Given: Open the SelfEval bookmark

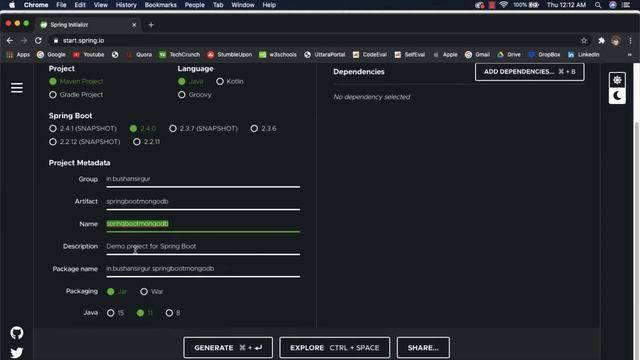Looking at the screenshot, I should click(x=410, y=55).
